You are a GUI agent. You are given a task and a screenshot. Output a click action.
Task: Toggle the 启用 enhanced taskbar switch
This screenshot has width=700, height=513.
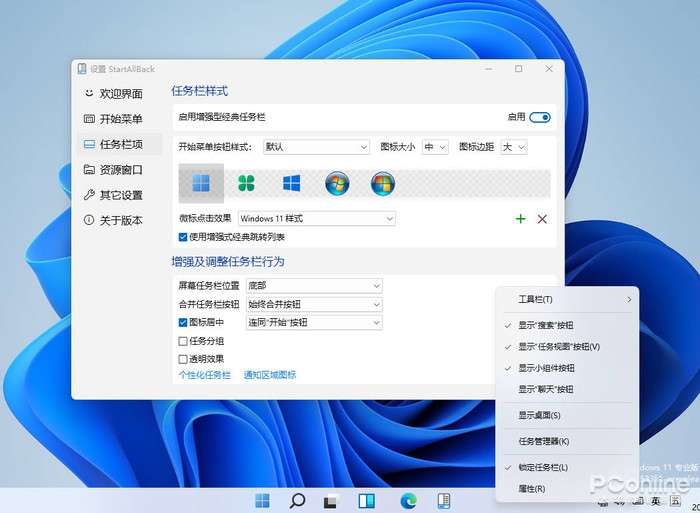tap(540, 117)
